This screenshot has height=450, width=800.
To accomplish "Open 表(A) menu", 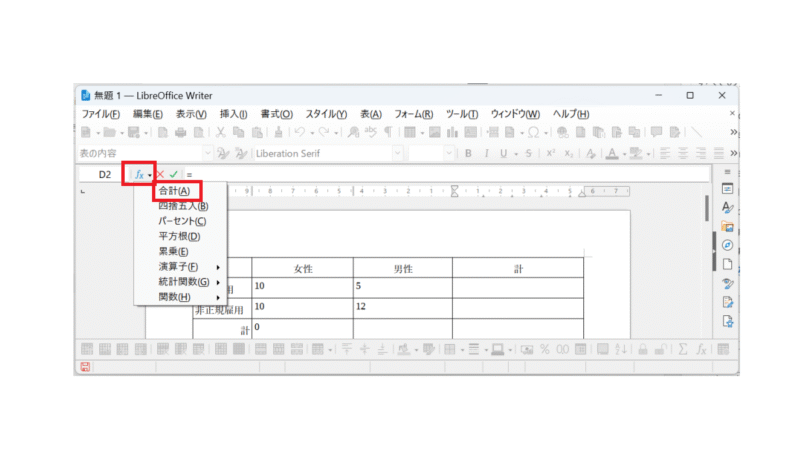I will pos(371,114).
